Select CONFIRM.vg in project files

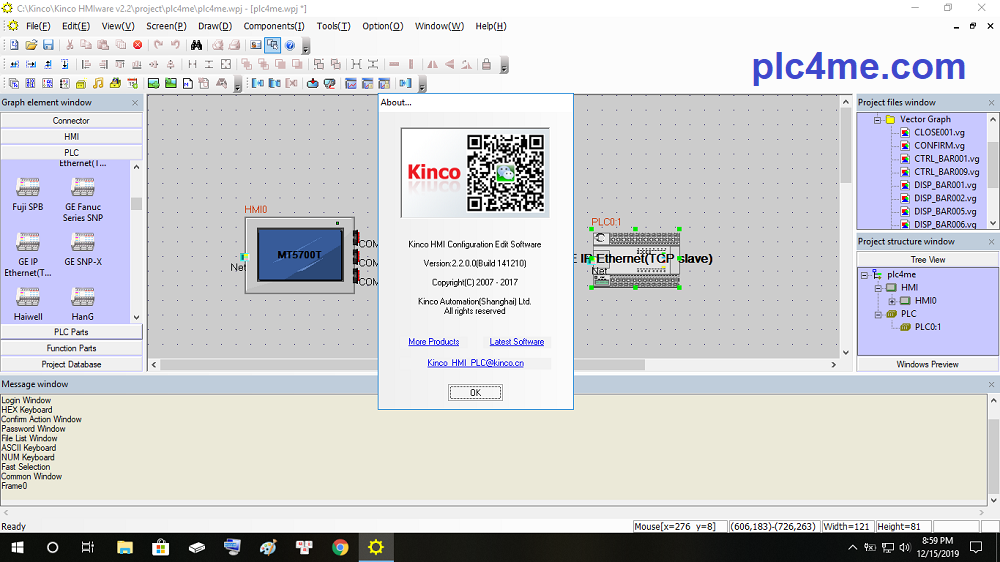tap(938, 146)
